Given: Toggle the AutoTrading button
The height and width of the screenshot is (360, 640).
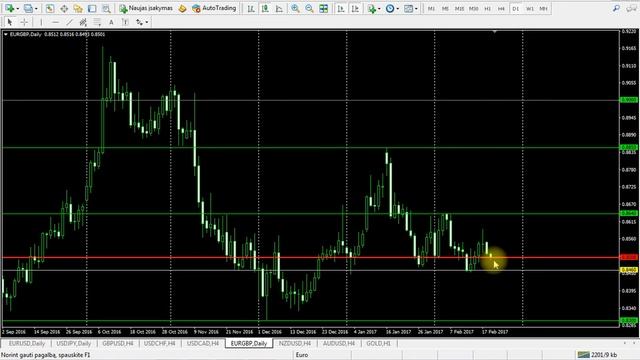Looking at the screenshot, I should click(214, 8).
